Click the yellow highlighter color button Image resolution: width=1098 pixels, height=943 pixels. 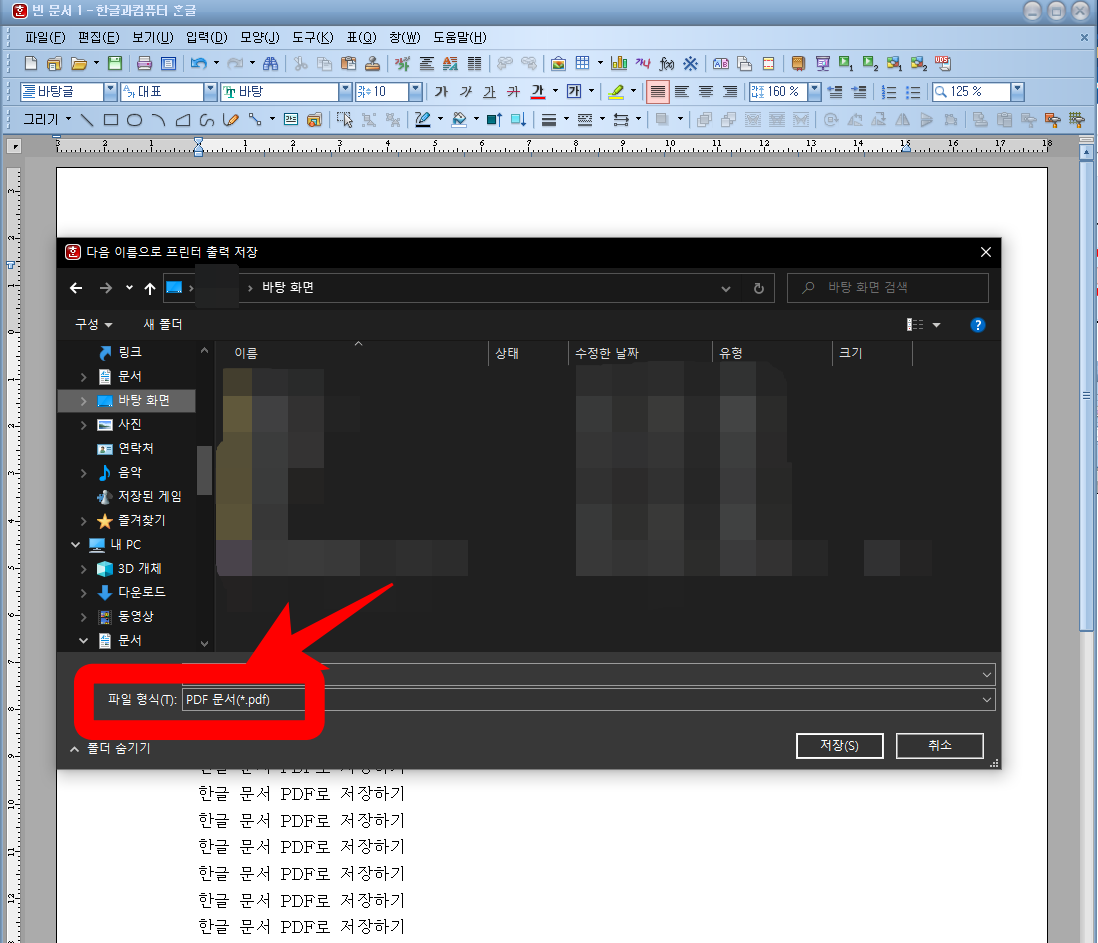click(616, 92)
